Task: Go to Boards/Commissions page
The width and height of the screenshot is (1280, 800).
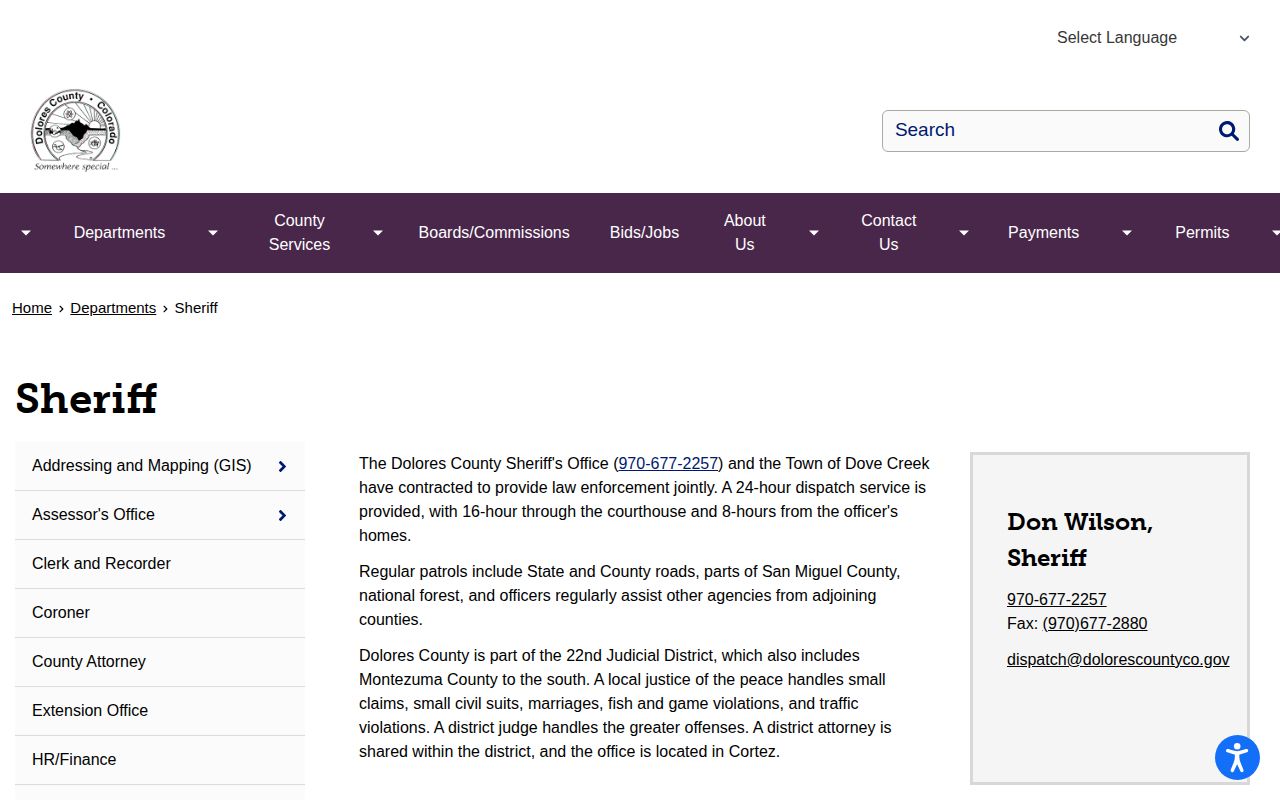Action: click(x=494, y=233)
